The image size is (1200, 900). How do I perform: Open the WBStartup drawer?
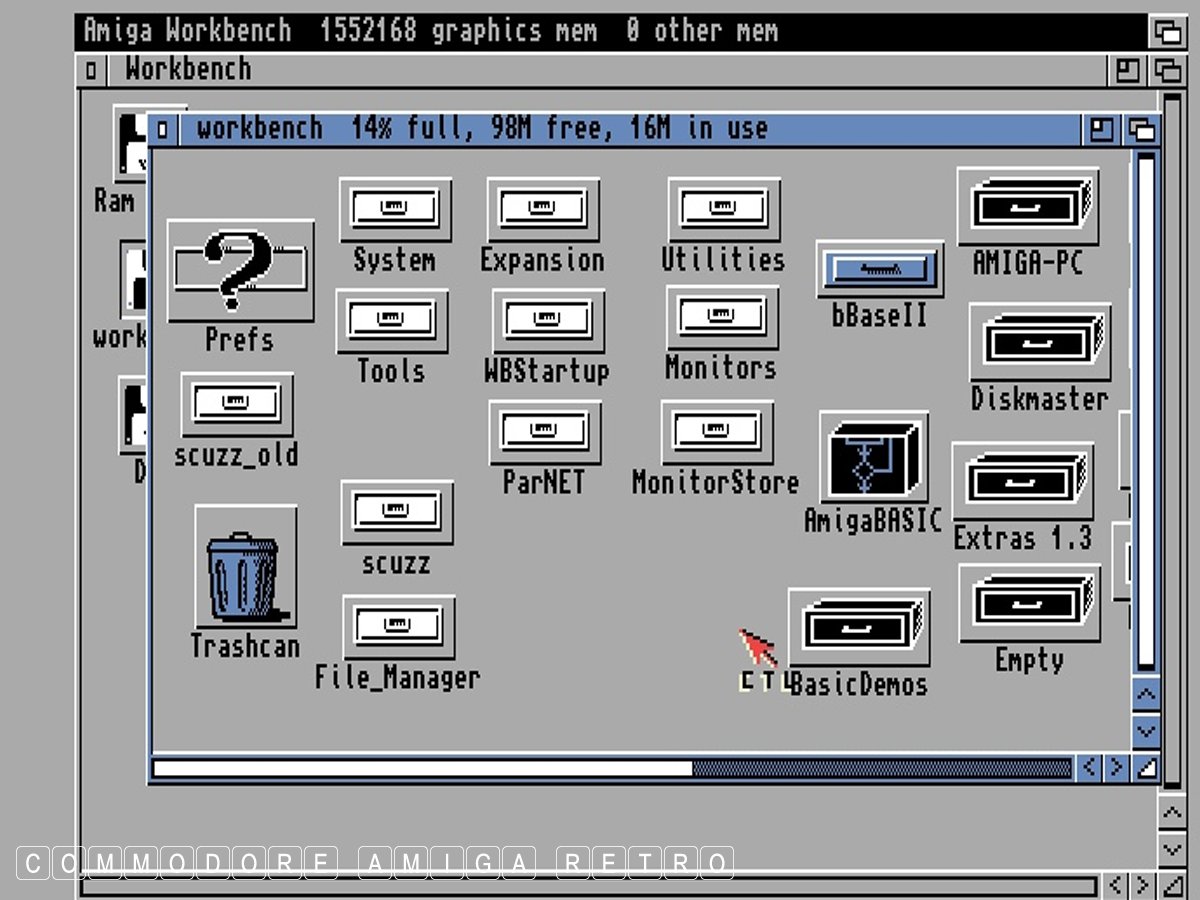point(548,321)
